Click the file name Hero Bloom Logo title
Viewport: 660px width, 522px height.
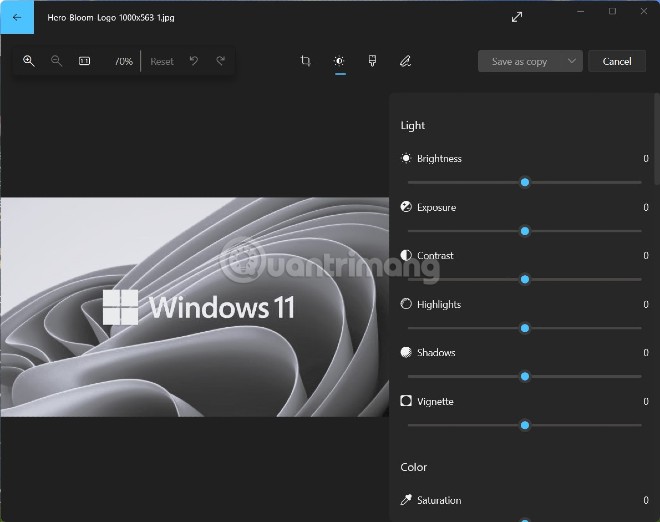[111, 18]
